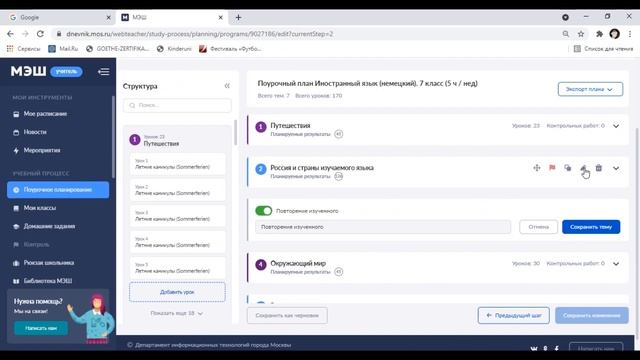The width and height of the screenshot is (640, 360).
Task: Click the Kinderuni bookmark
Action: coord(174,49)
